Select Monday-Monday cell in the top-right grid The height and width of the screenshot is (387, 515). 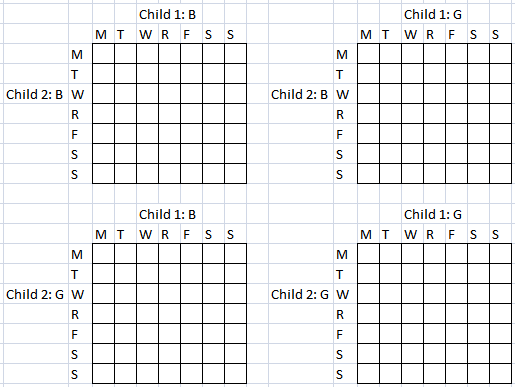tap(368, 54)
